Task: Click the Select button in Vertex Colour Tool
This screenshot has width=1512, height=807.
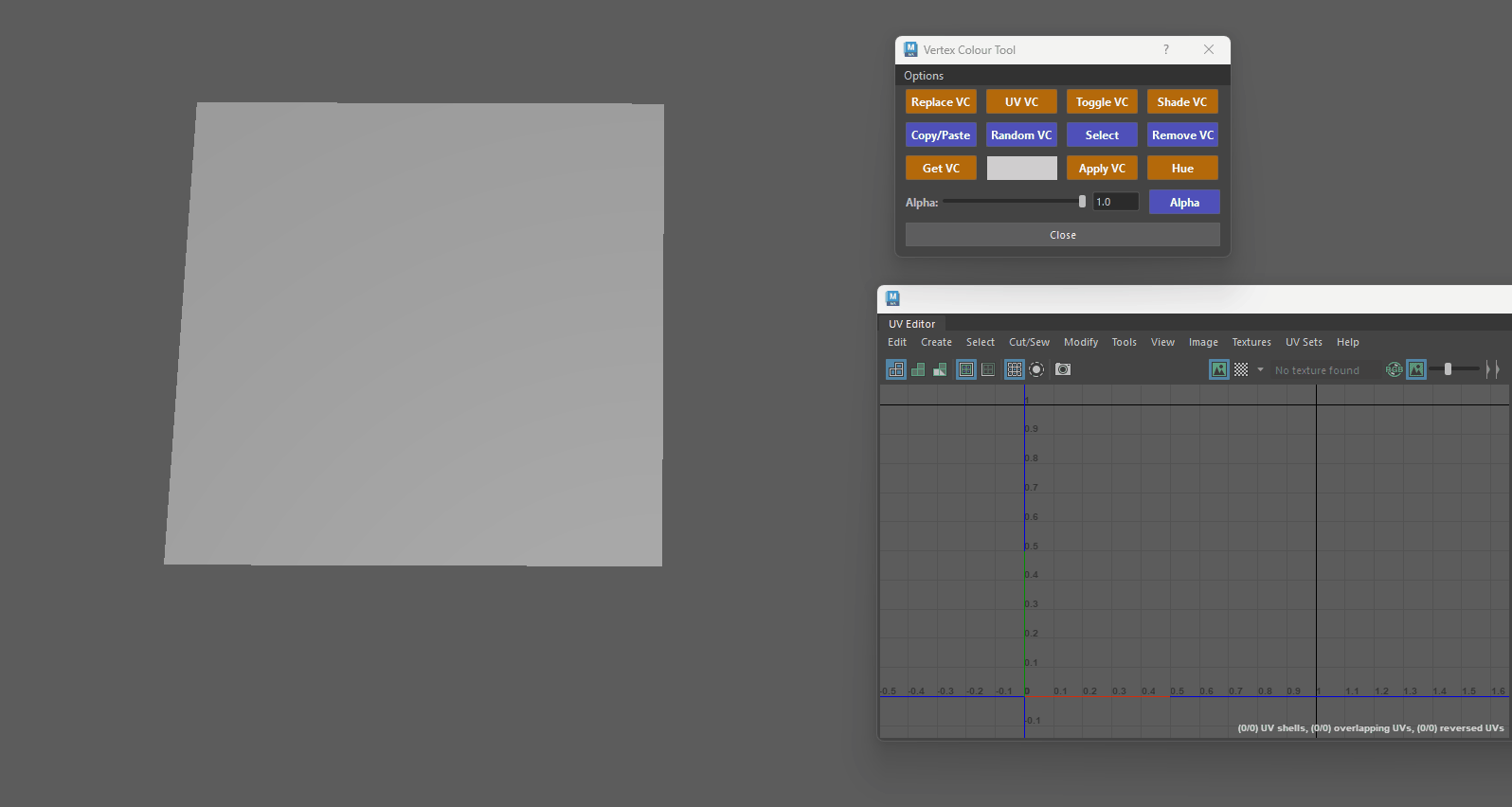Action: [1102, 135]
